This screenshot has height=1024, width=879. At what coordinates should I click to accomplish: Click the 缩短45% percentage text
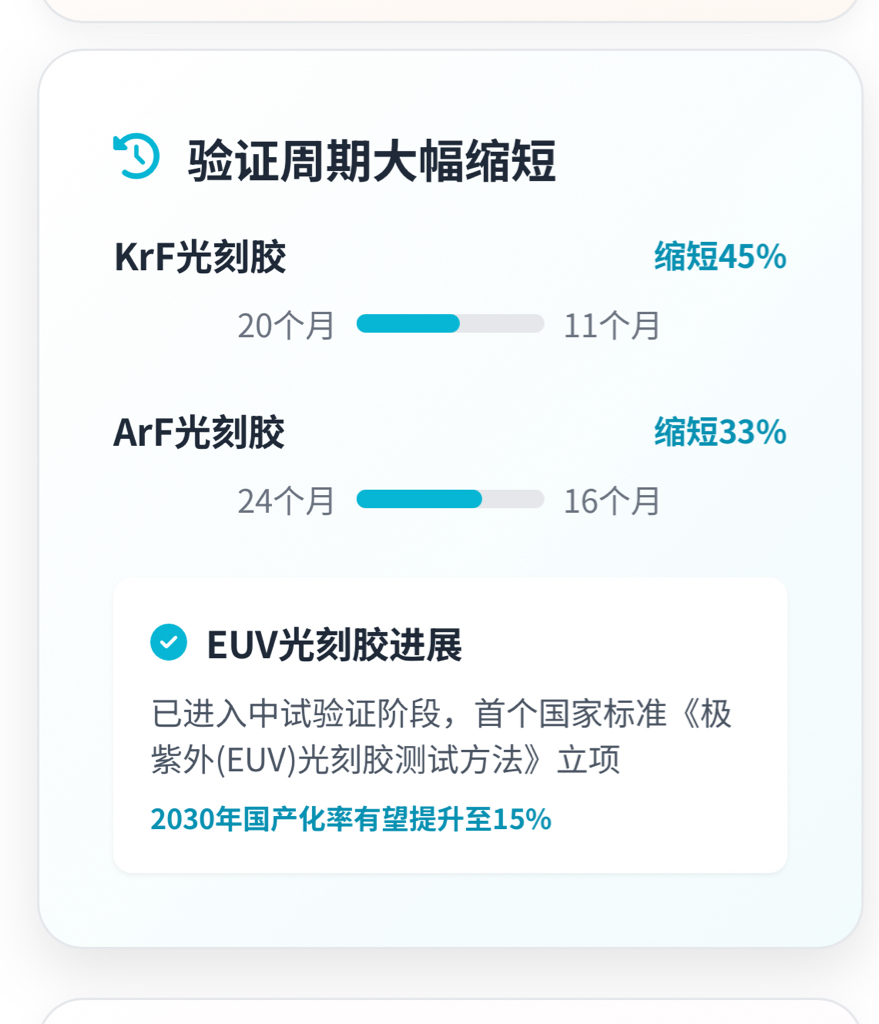[720, 256]
